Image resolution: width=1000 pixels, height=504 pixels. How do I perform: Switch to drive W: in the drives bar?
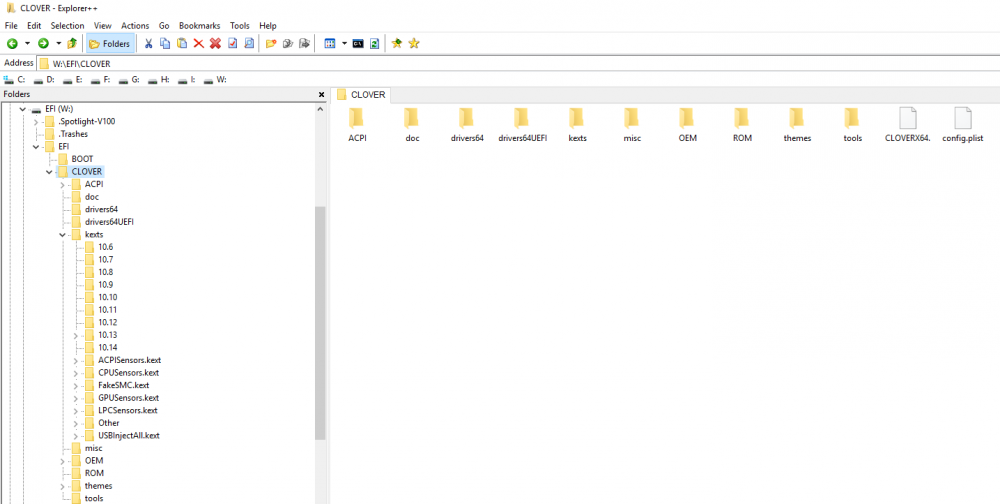coord(216,80)
